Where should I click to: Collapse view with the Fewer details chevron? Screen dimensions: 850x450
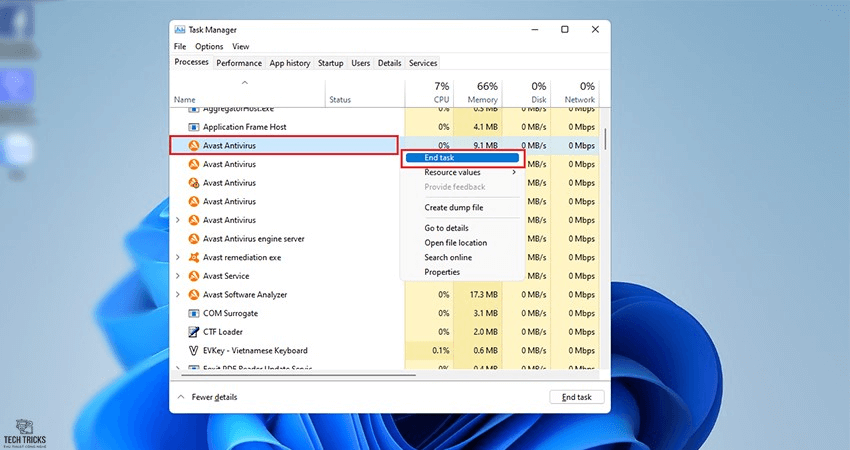tap(181, 397)
